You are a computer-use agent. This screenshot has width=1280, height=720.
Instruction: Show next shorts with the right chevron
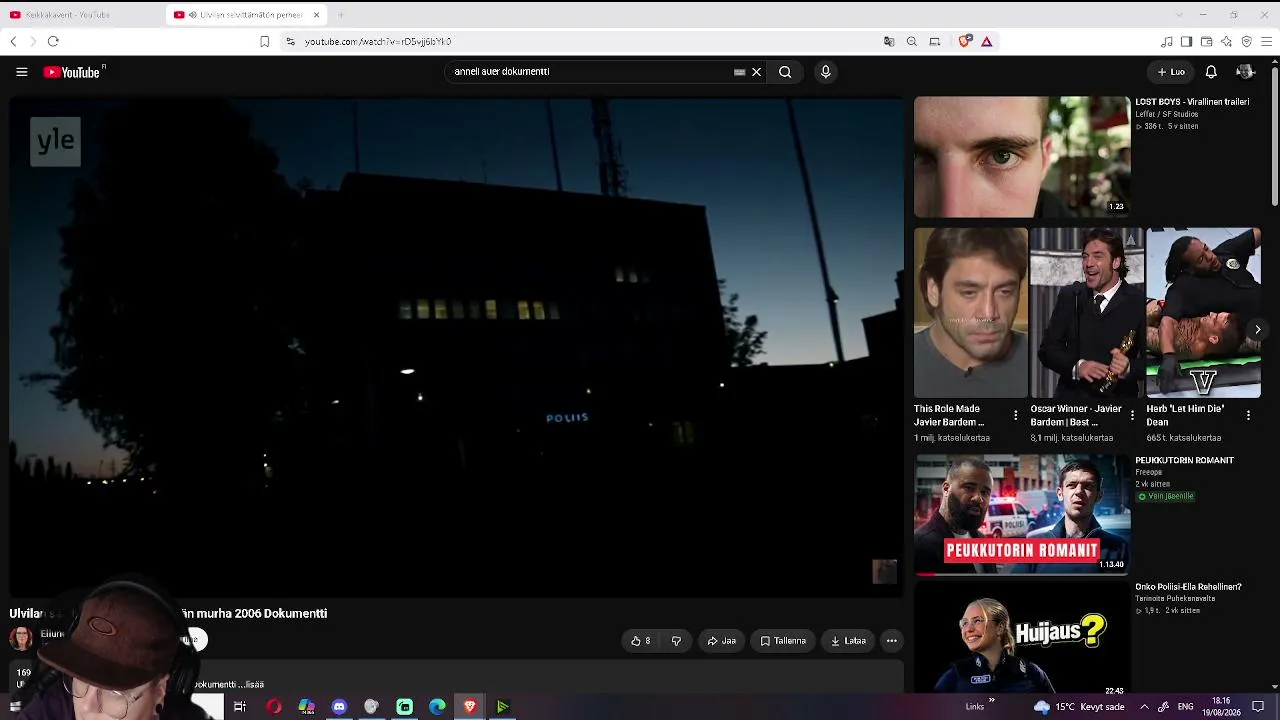1257,330
